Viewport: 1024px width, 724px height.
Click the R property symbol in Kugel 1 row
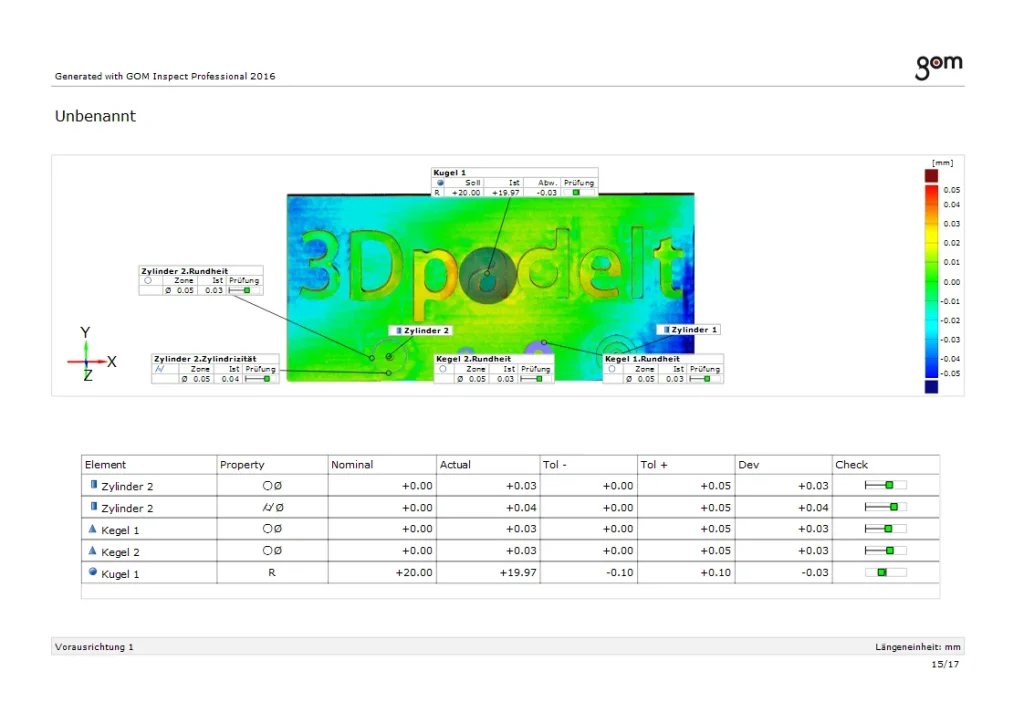coord(272,573)
